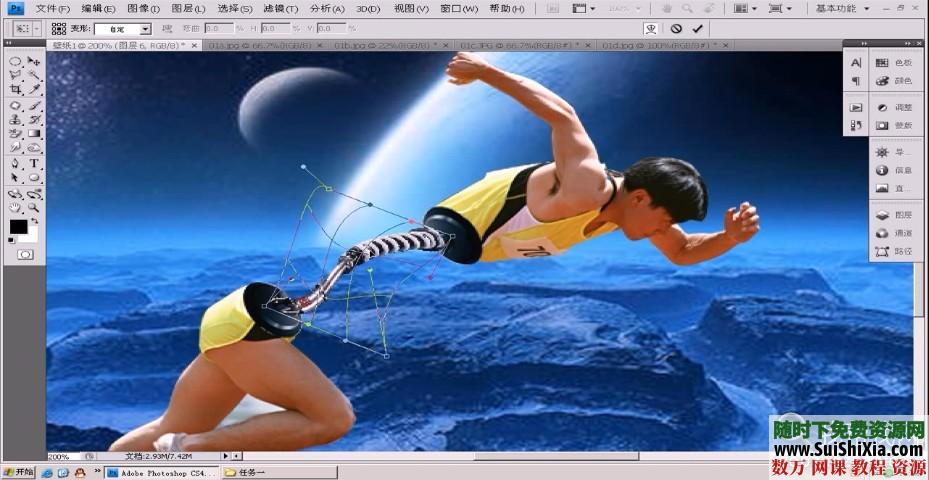Image resolution: width=929 pixels, height=480 pixels.
Task: Open the arrange documents dropdown in the top bar
Action: point(745,8)
